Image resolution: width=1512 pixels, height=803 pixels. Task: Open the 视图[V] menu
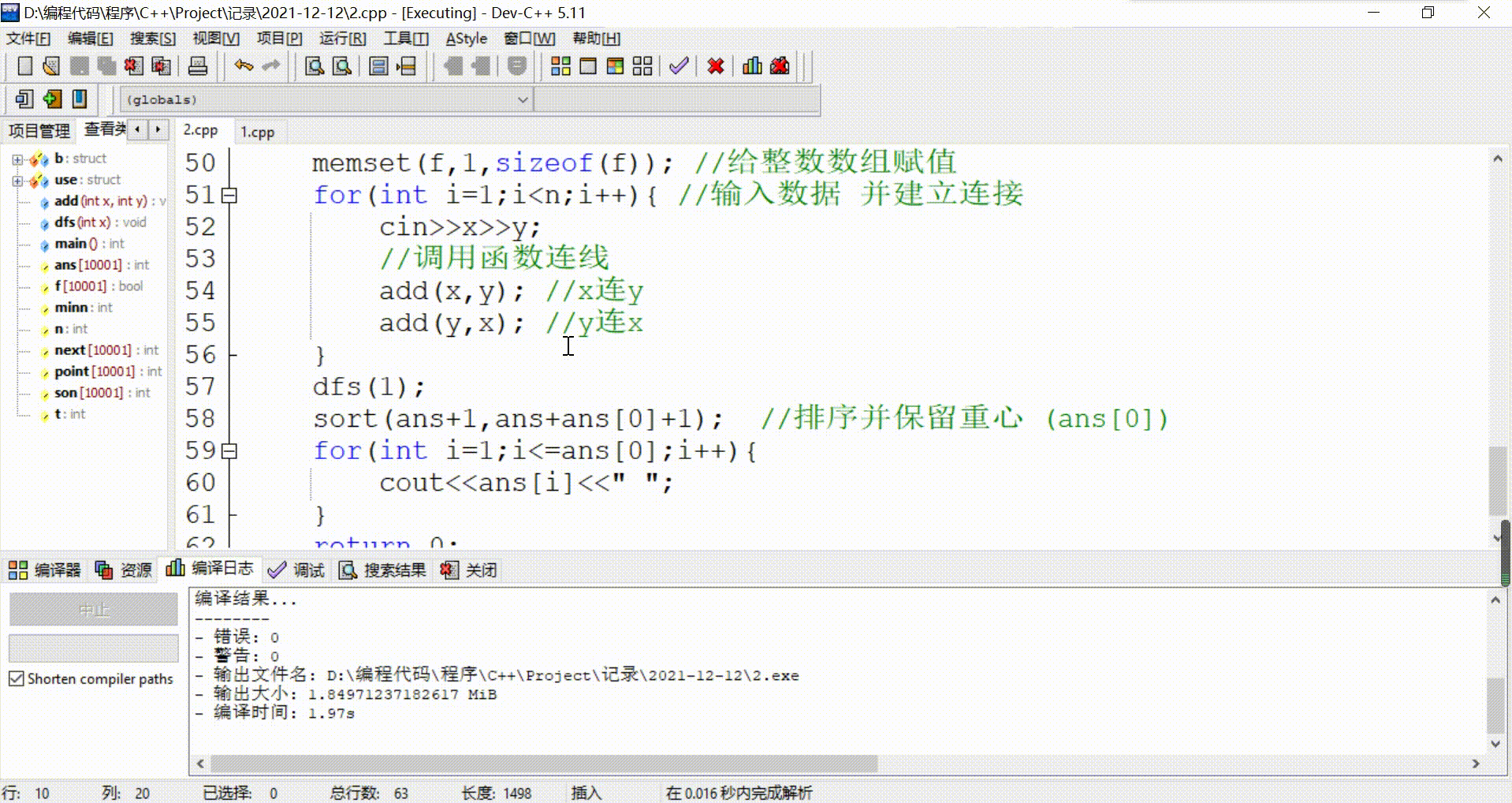point(216,39)
